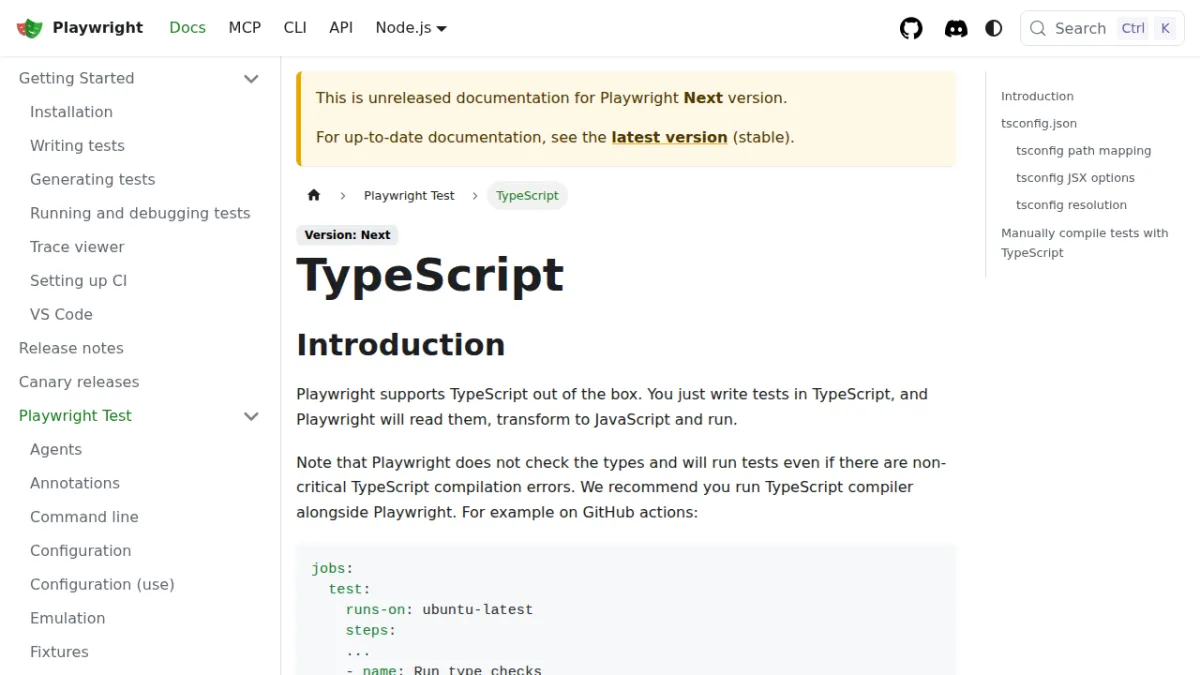Open the Fixtures page
Viewport: 1200px width, 675px height.
pos(59,652)
